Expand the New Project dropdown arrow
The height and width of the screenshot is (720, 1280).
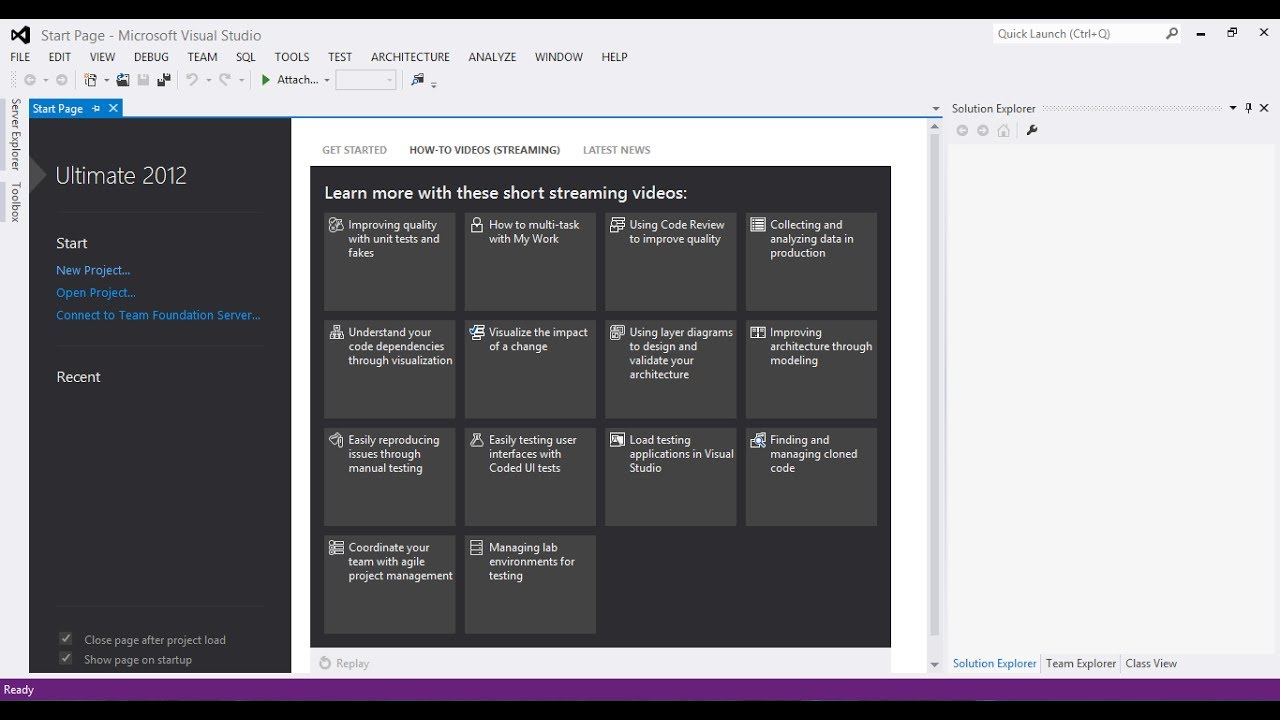tap(106, 80)
